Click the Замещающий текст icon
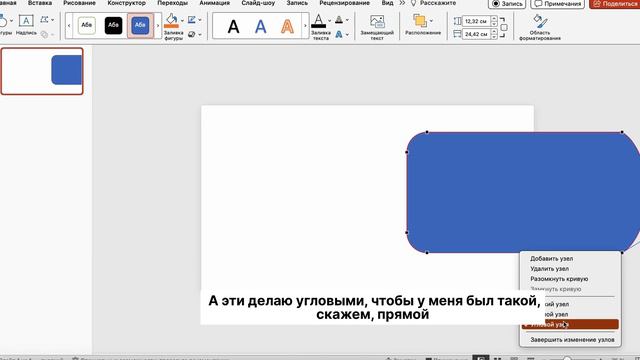Screen dimensions: 640x360 pos(377,22)
